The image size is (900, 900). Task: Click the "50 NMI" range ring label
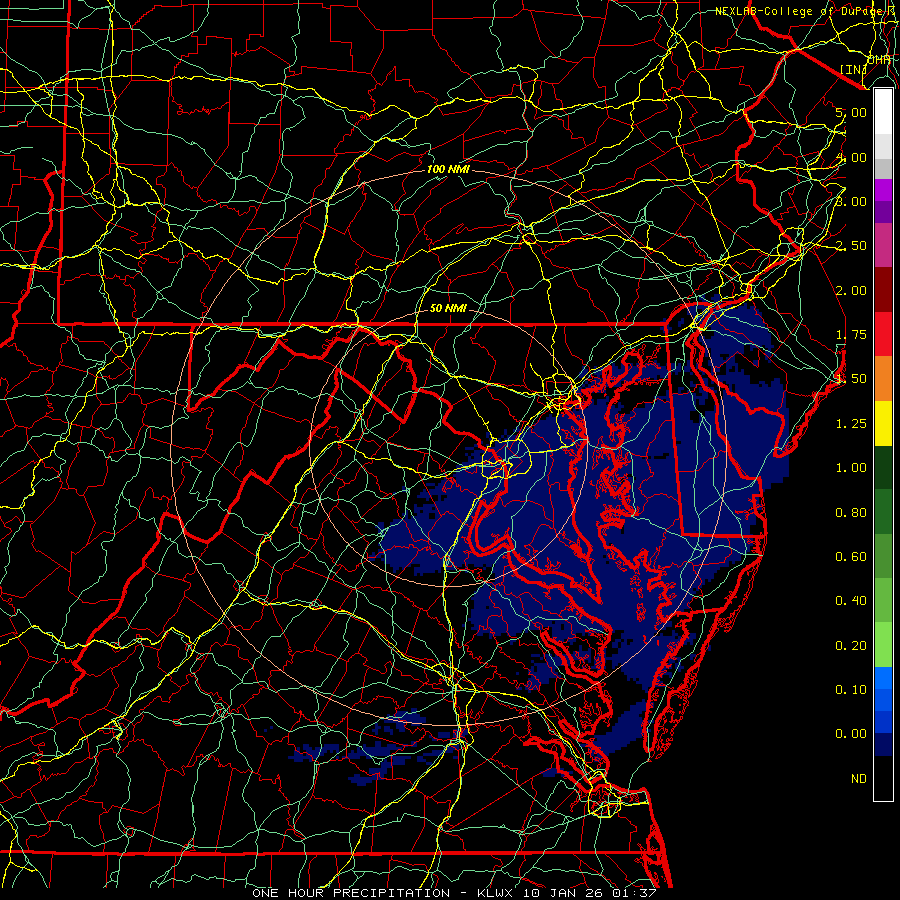pyautogui.click(x=448, y=308)
